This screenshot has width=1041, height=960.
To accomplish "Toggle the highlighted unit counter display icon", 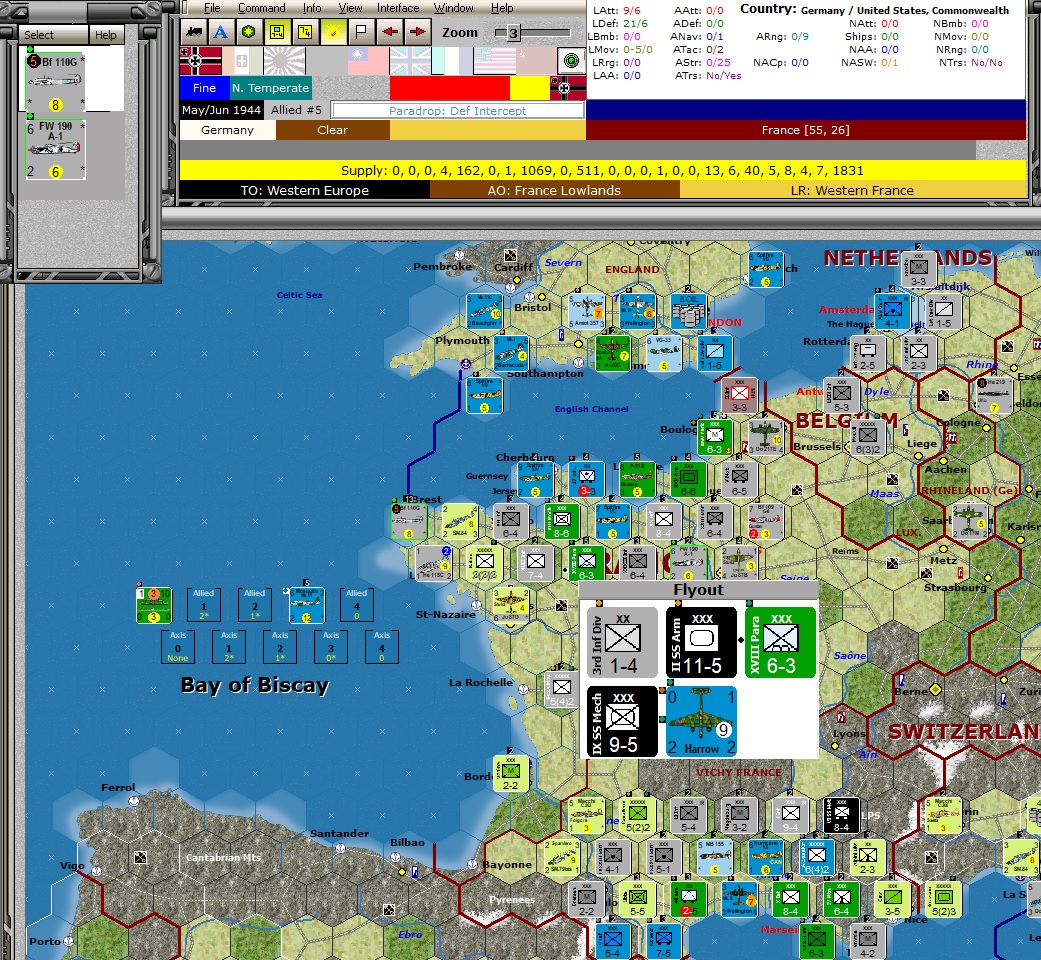I will coord(276,32).
